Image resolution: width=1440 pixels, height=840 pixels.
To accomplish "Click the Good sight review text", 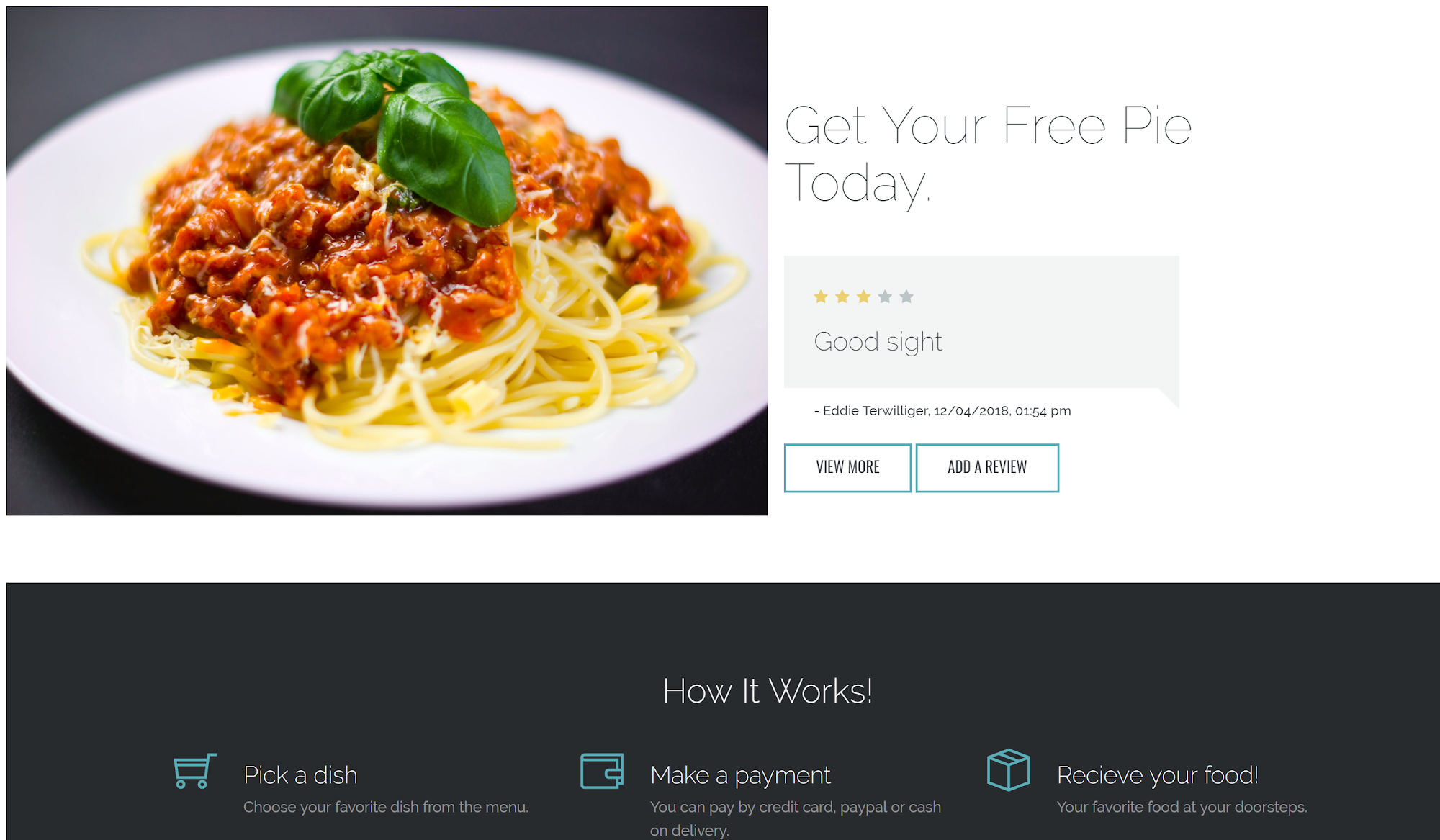I will [878, 342].
